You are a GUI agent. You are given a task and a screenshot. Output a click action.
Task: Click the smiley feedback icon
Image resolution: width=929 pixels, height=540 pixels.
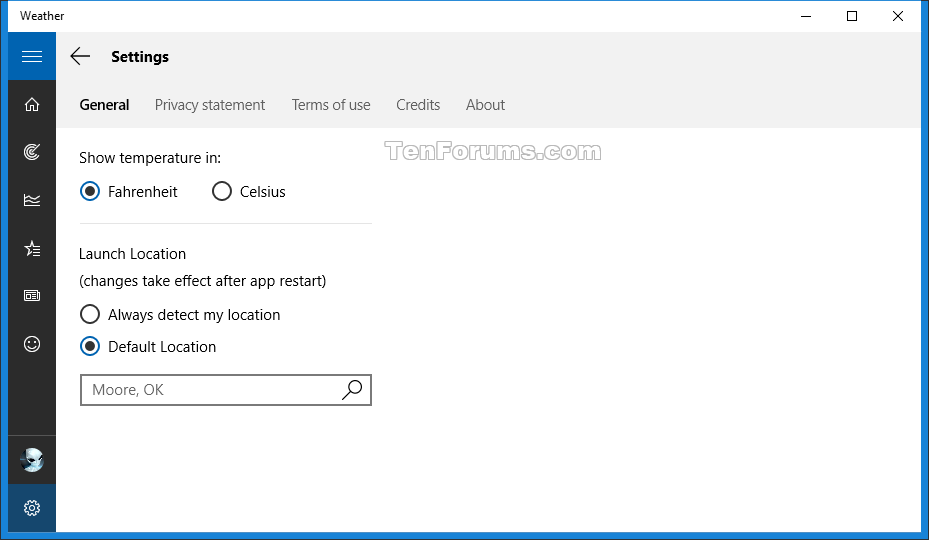pyautogui.click(x=32, y=344)
